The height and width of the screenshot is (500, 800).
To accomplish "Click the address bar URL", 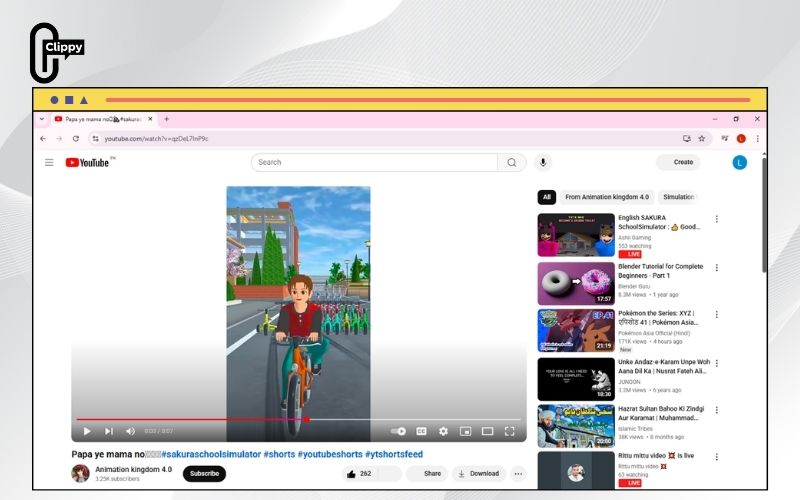I will [x=156, y=138].
